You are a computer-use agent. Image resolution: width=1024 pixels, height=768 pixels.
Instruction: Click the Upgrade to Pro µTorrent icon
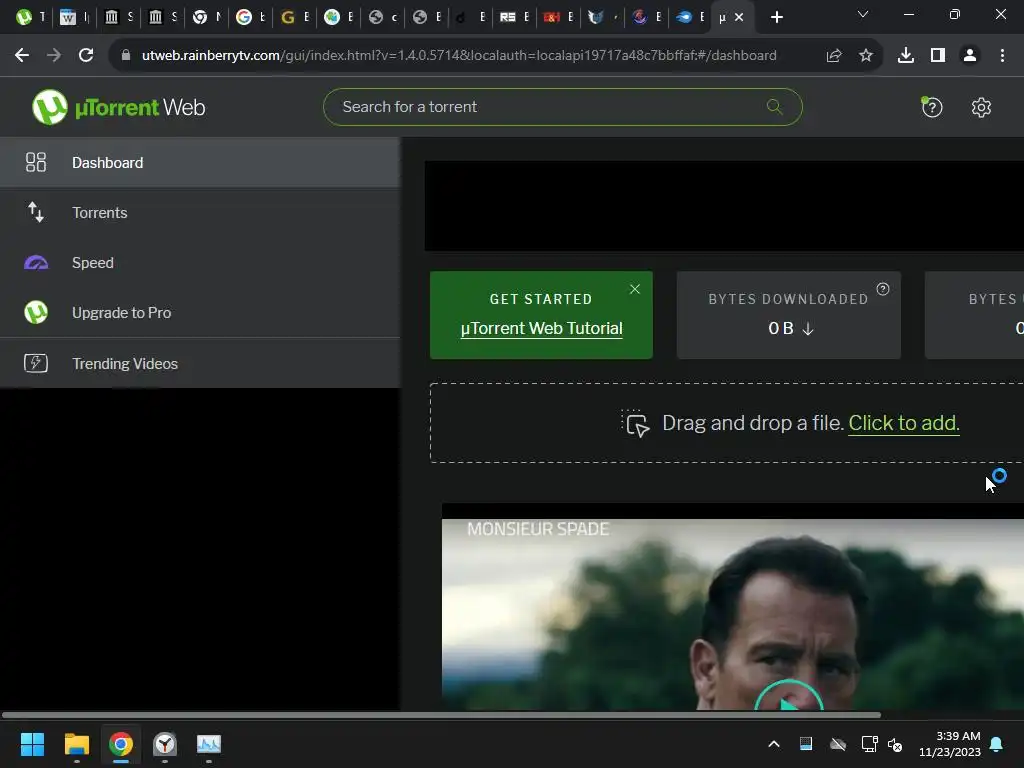point(36,312)
